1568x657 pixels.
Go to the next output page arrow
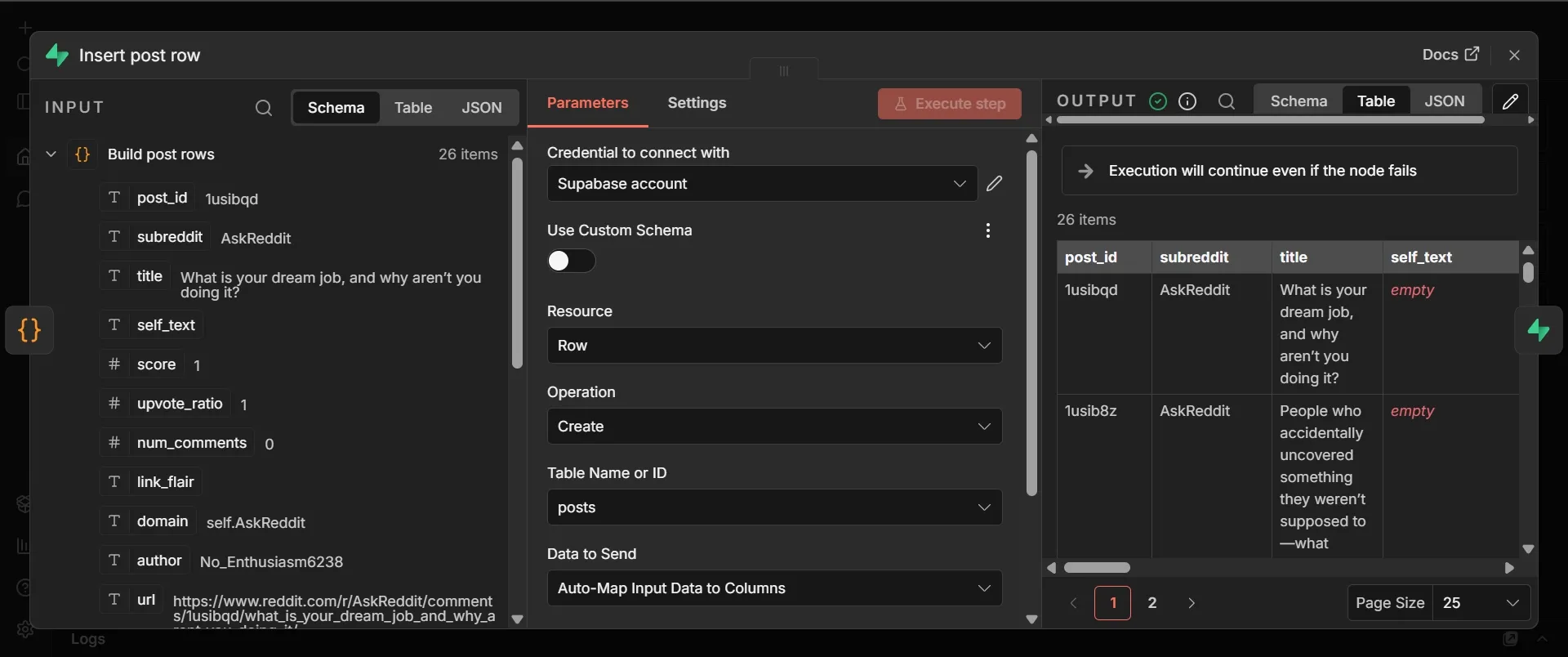(1192, 603)
